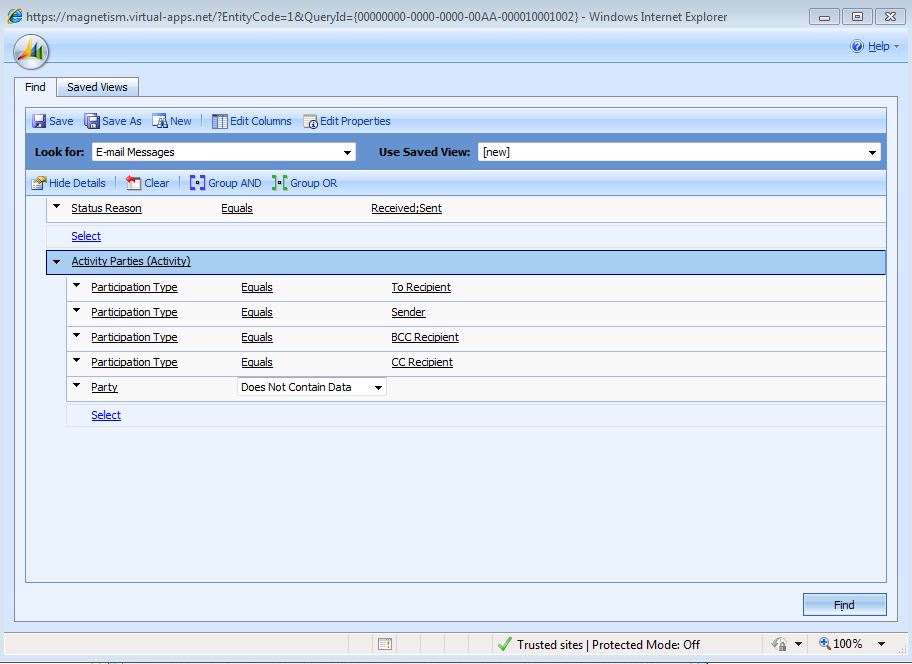The width and height of the screenshot is (912, 664).
Task: Switch to the Saved Views tab
Action: [x=97, y=87]
